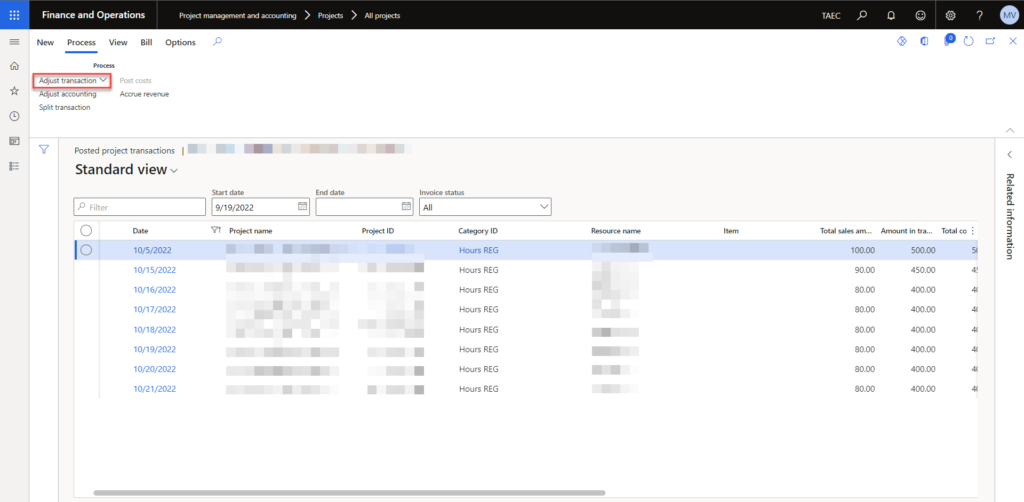1024x502 pixels.
Task: Collapse the action pane chevron
Action: click(x=1010, y=130)
